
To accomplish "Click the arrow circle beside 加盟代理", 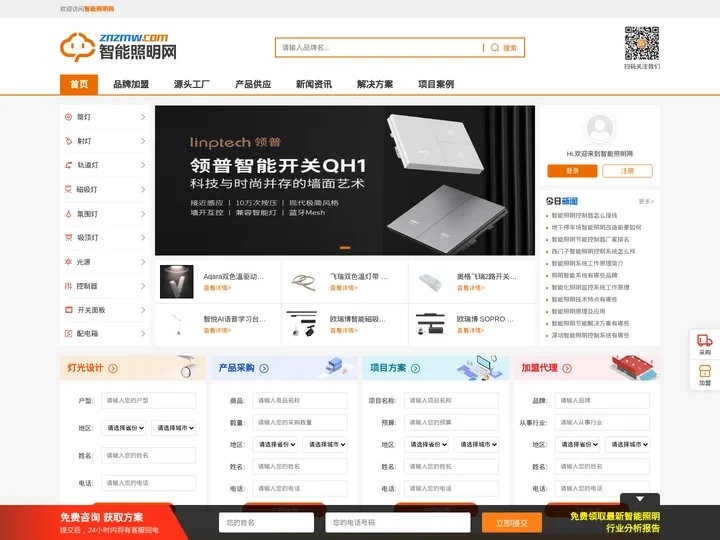I will (x=567, y=368).
